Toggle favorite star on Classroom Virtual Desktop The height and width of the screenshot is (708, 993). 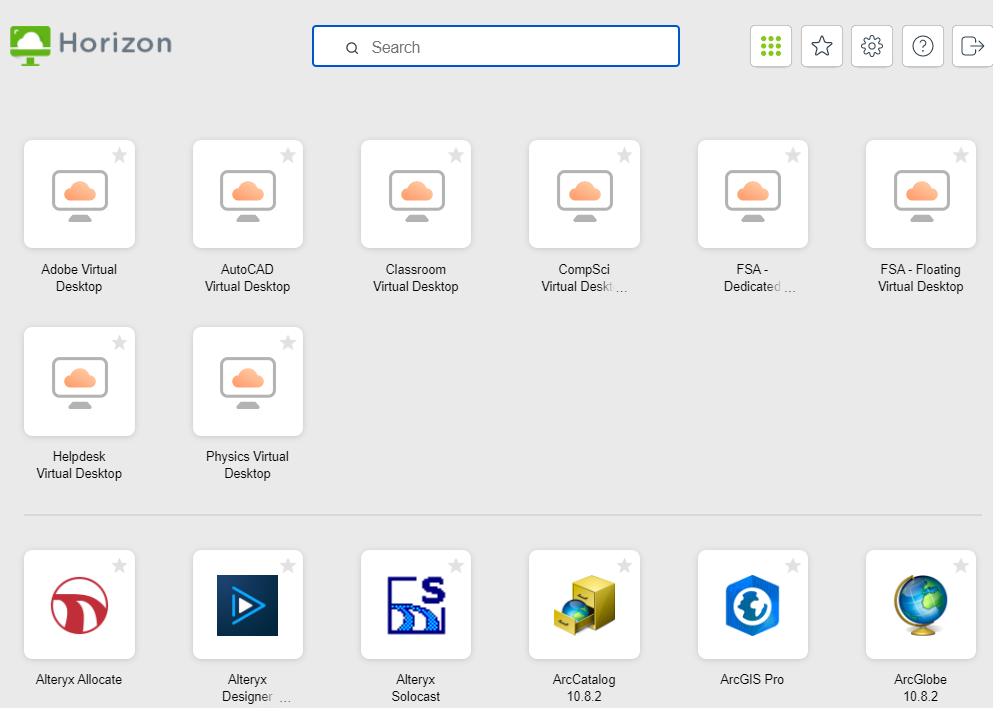tap(456, 155)
